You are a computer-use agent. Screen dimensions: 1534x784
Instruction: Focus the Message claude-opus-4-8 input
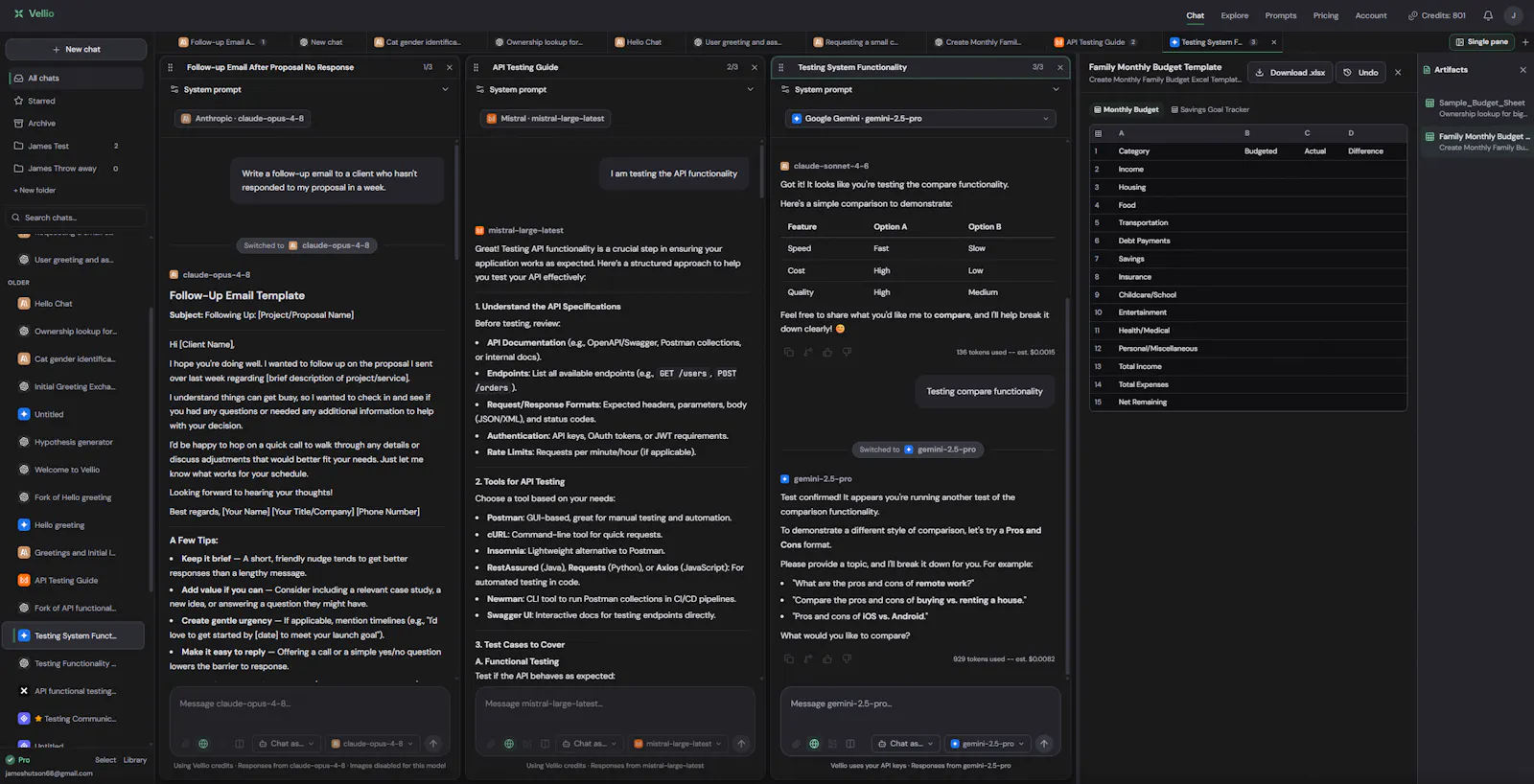[x=309, y=704]
